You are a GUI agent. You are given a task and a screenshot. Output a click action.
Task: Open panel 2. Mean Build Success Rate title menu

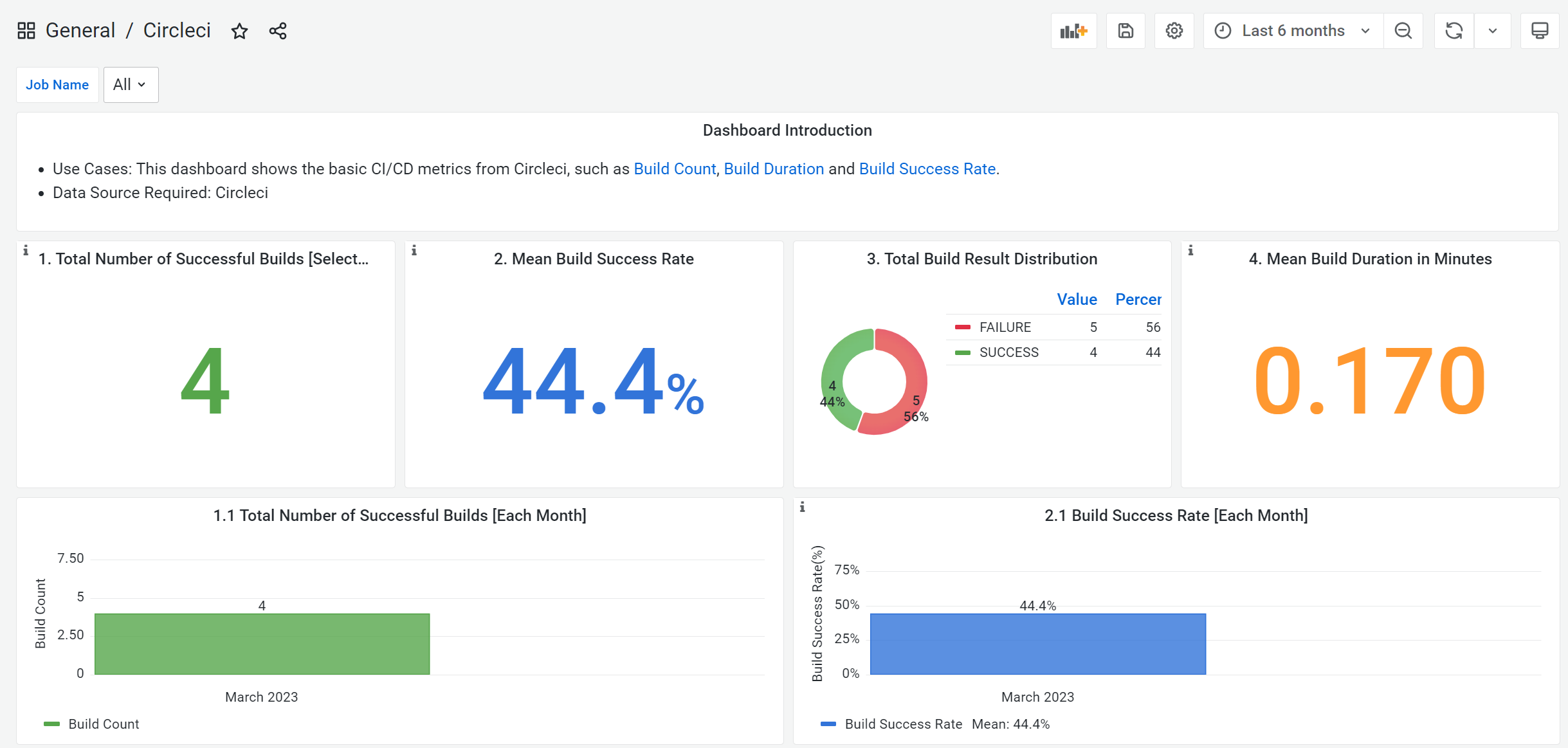(593, 259)
